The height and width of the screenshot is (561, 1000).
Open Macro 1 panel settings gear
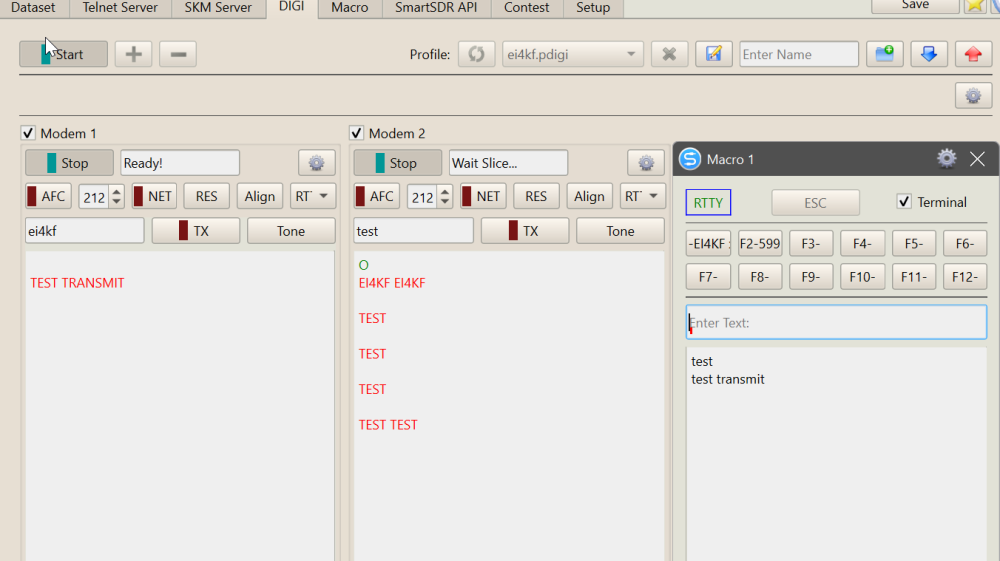click(x=946, y=158)
